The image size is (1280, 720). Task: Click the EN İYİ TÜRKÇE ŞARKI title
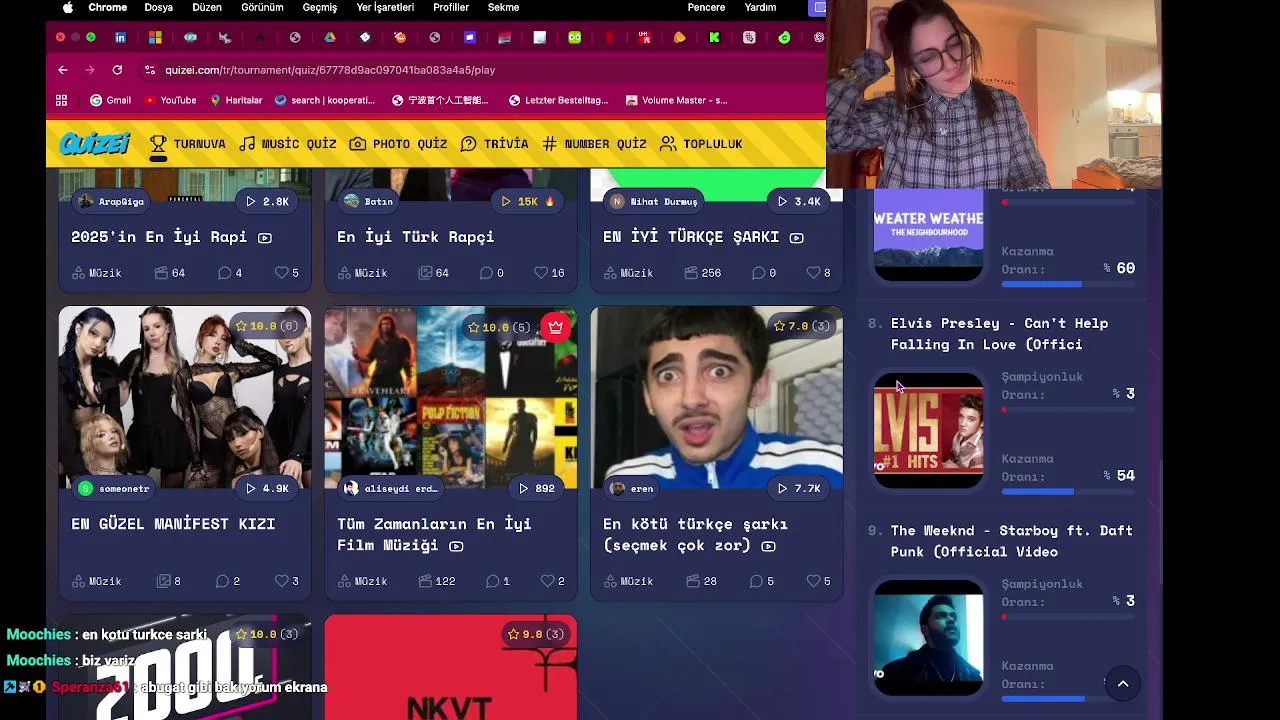click(x=691, y=237)
